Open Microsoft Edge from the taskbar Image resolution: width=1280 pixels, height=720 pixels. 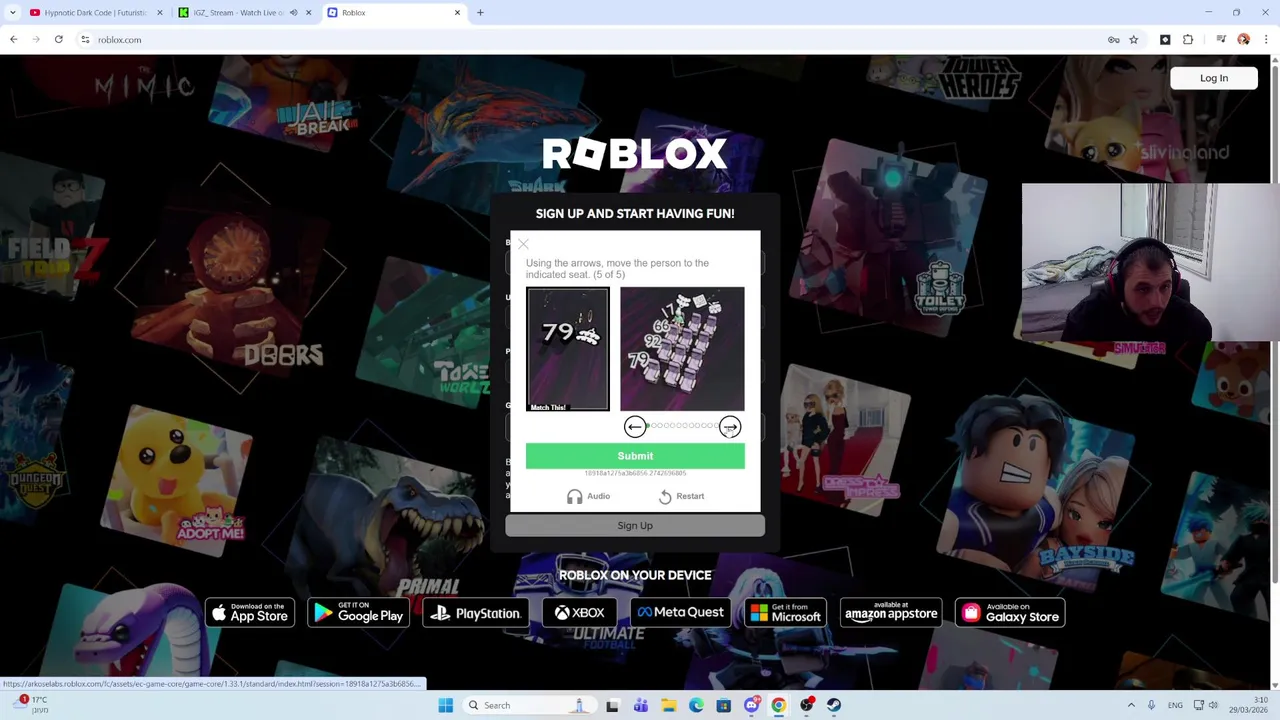(696, 705)
